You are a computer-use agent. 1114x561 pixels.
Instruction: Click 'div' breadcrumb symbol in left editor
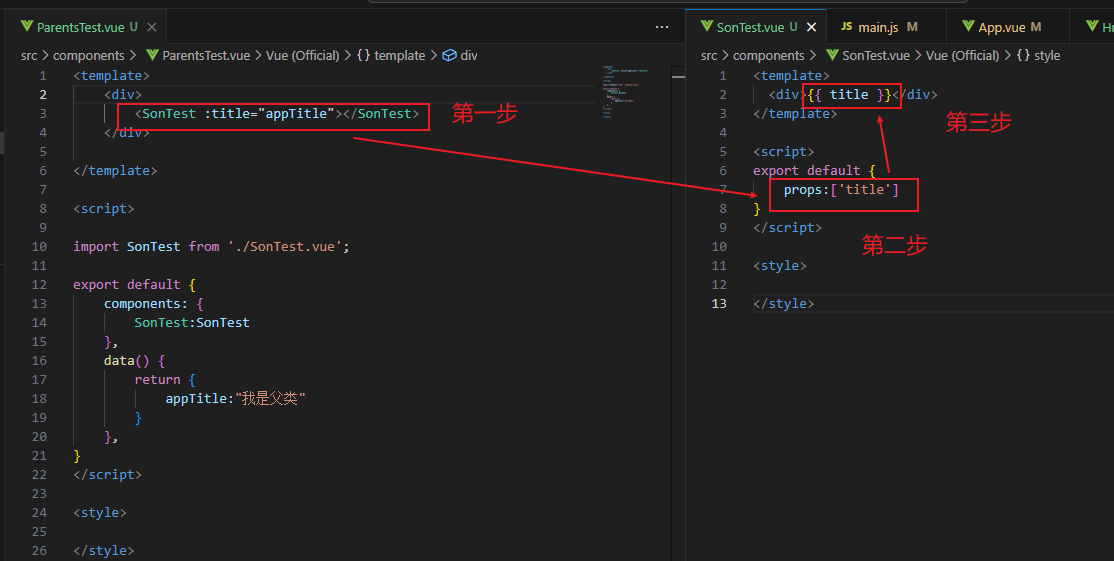pos(469,55)
